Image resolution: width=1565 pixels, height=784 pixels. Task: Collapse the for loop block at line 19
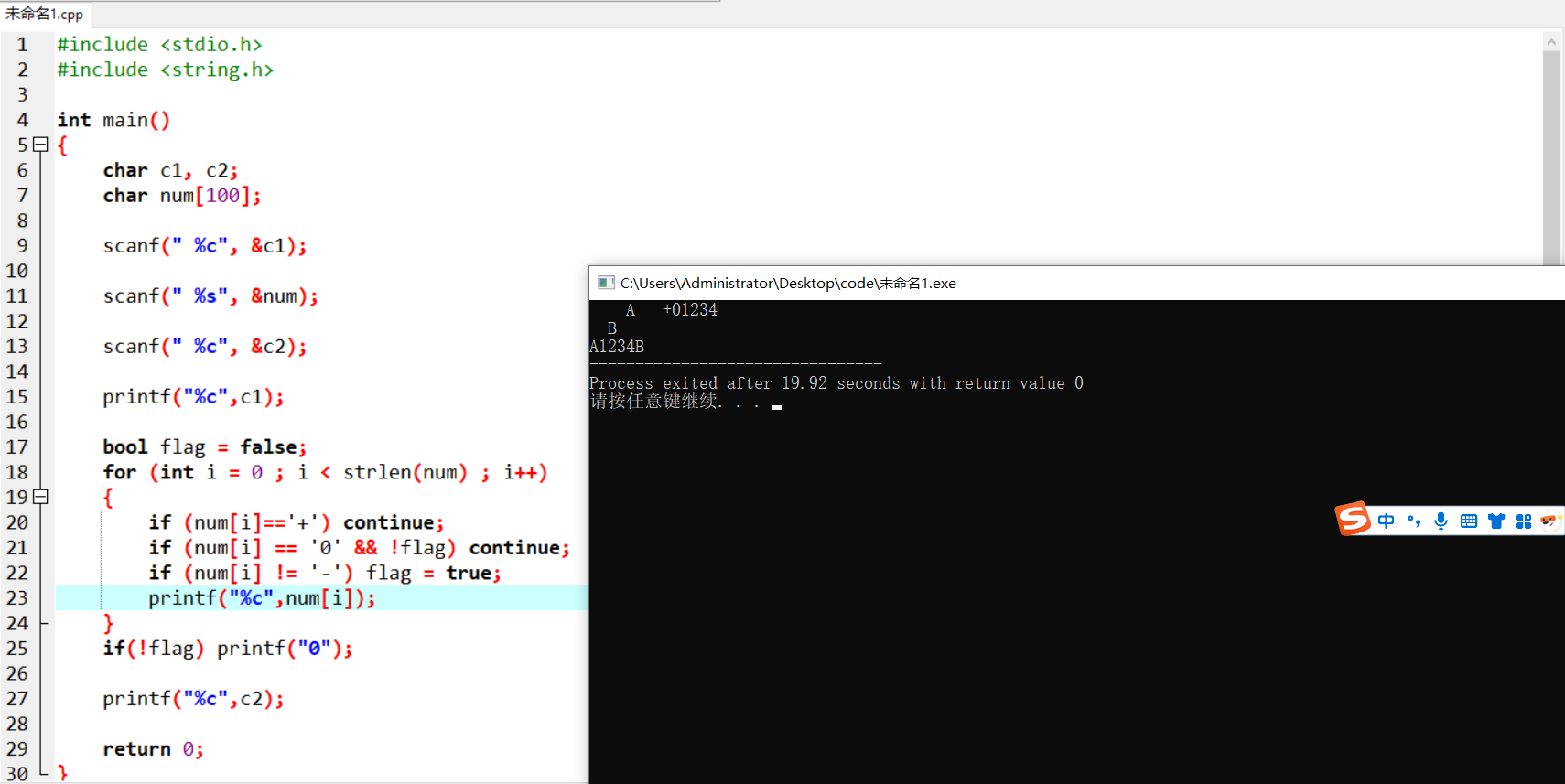[40, 497]
